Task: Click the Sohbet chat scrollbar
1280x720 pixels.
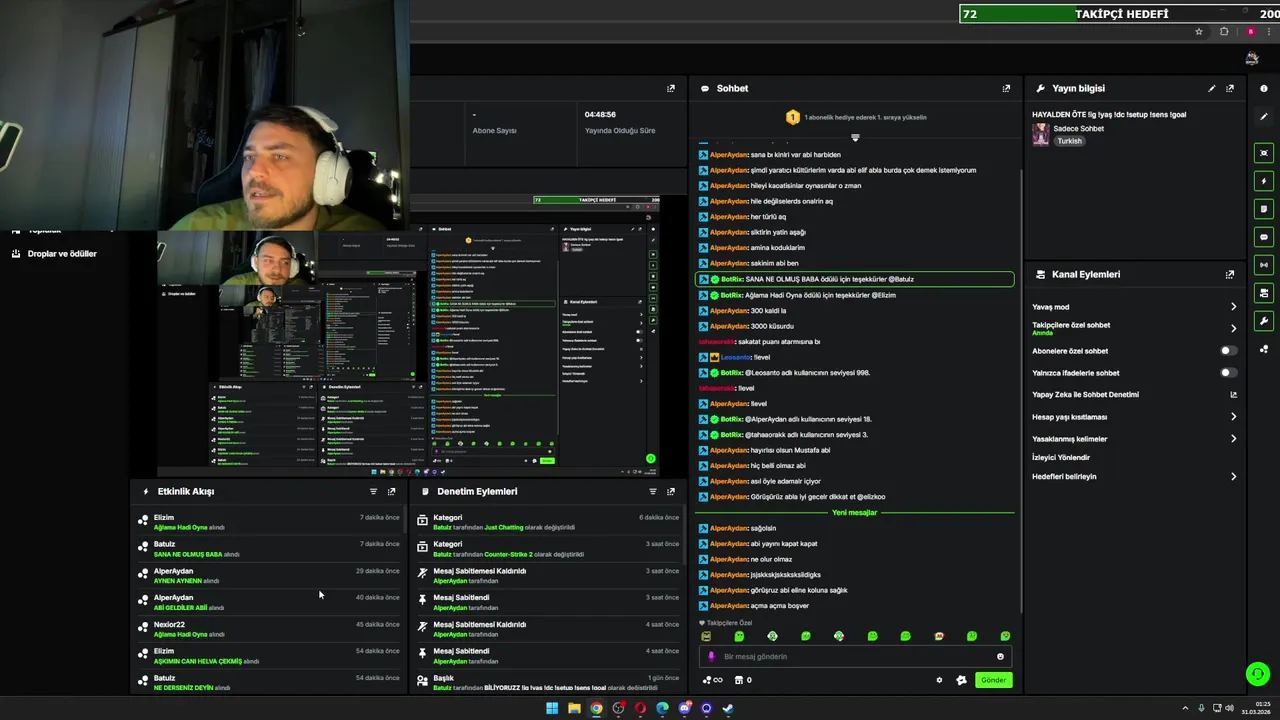Action: point(1020,390)
